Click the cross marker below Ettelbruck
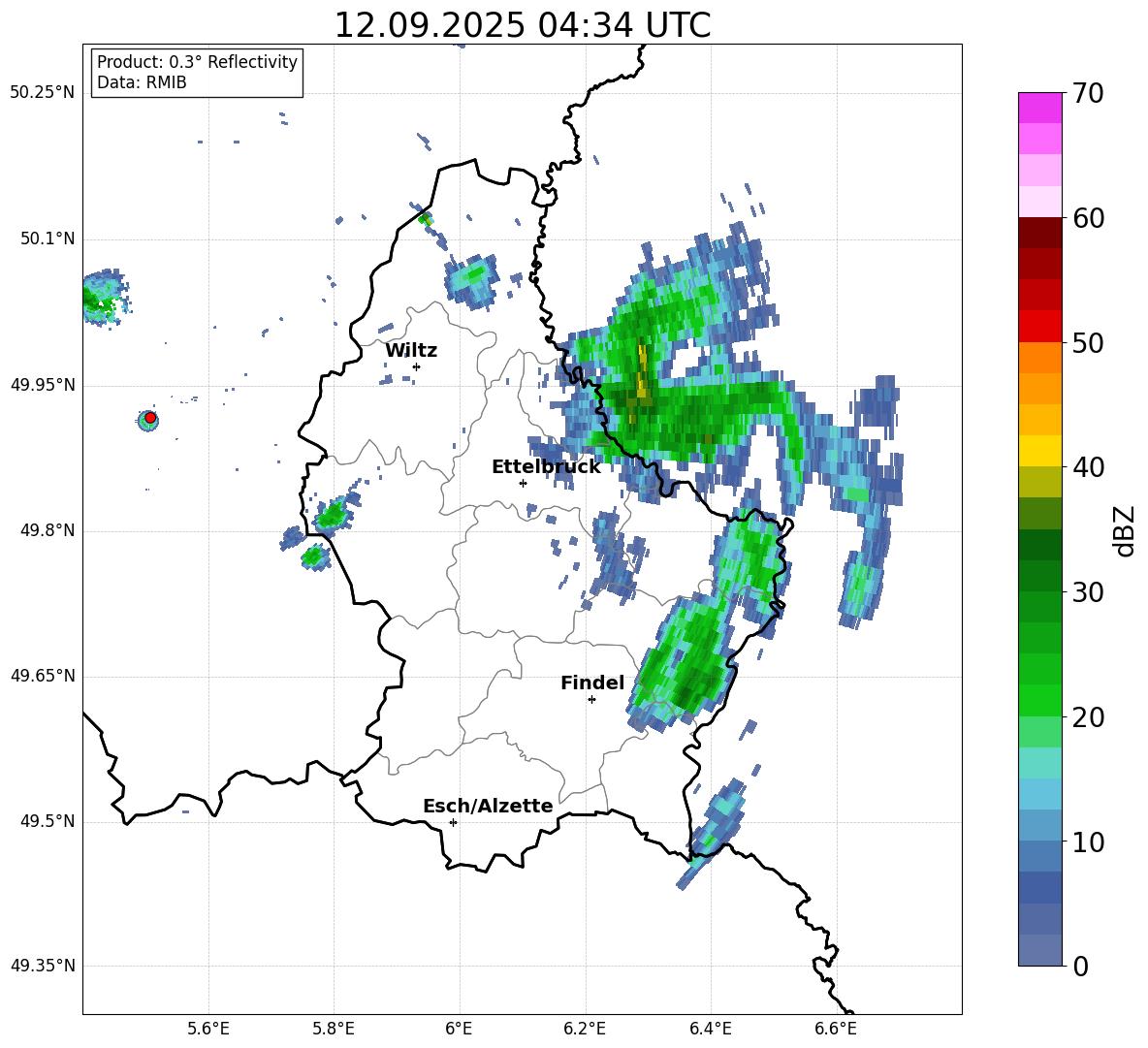The width and height of the screenshot is (1148, 1048). [523, 483]
